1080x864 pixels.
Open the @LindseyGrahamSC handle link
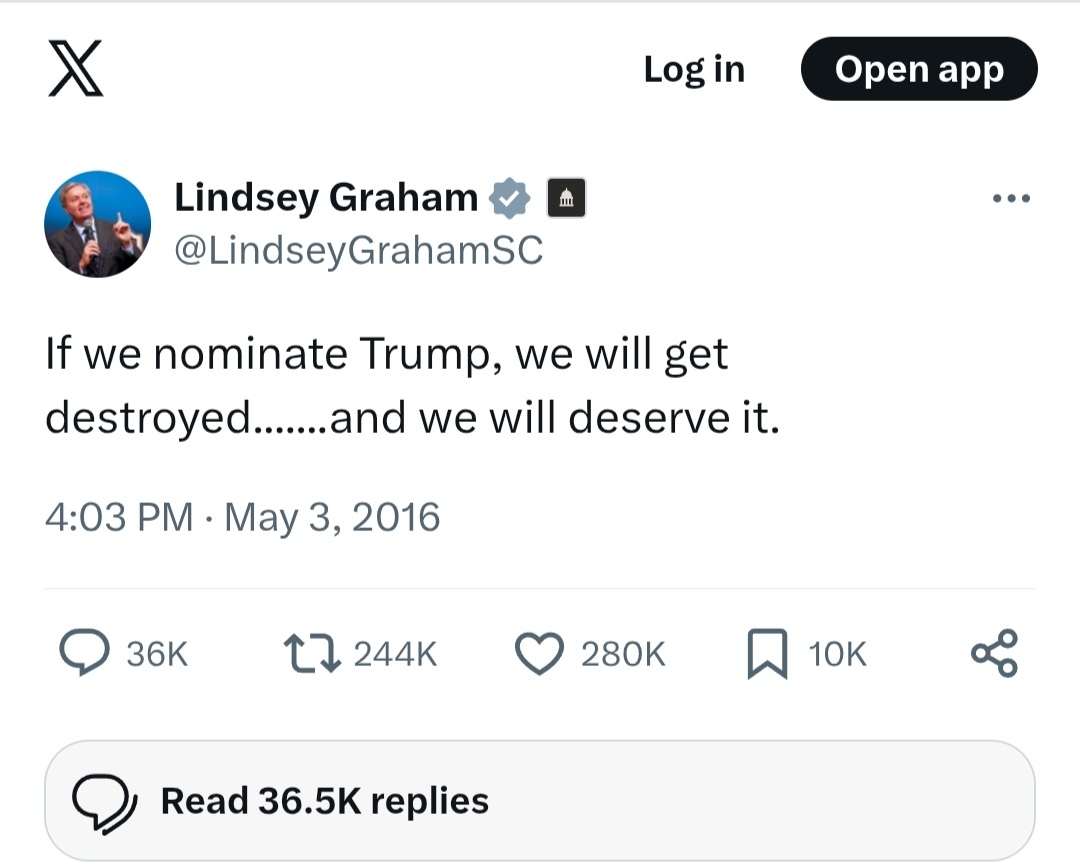[359, 250]
